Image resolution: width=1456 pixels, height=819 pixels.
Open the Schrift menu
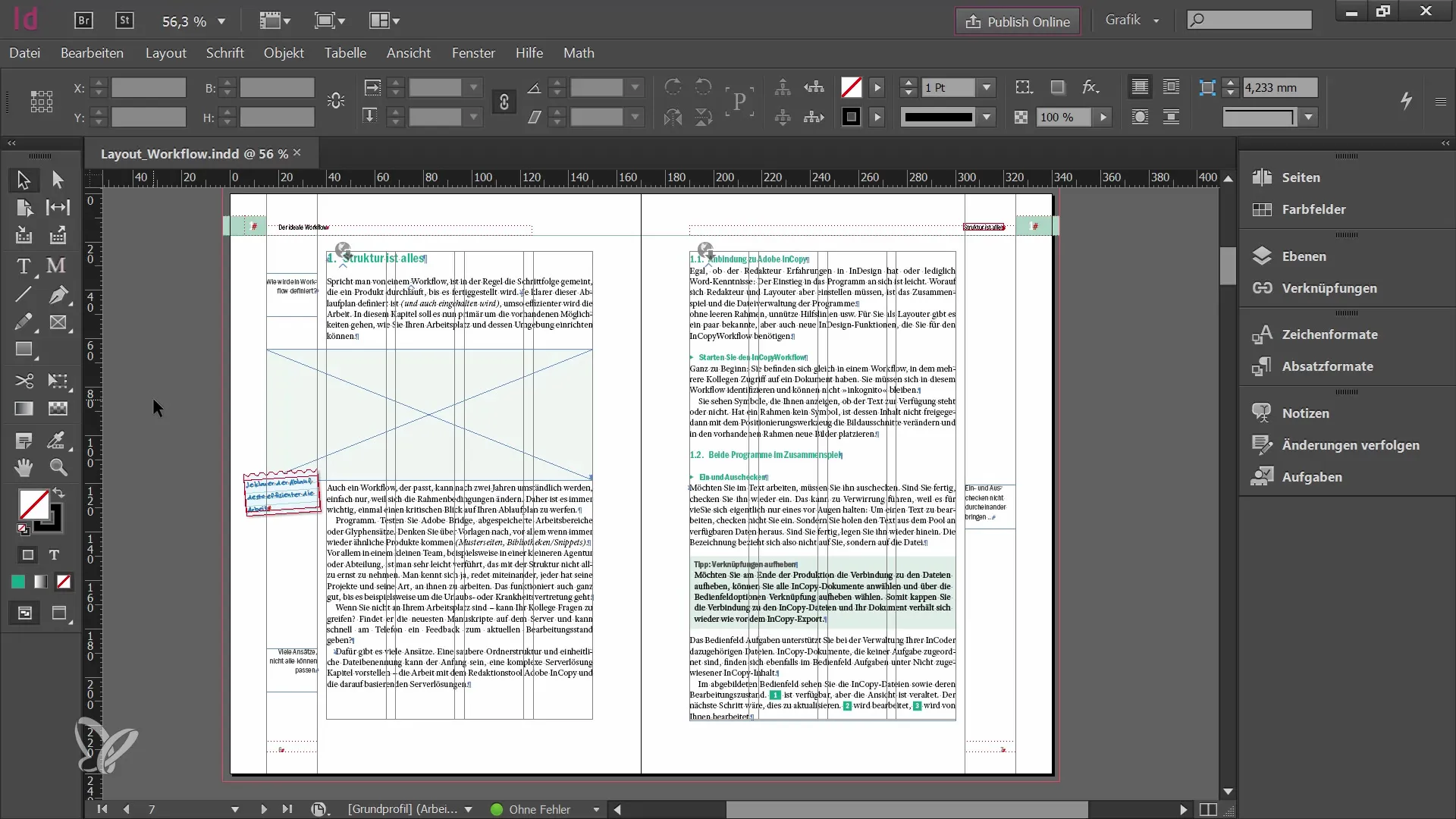coord(225,53)
